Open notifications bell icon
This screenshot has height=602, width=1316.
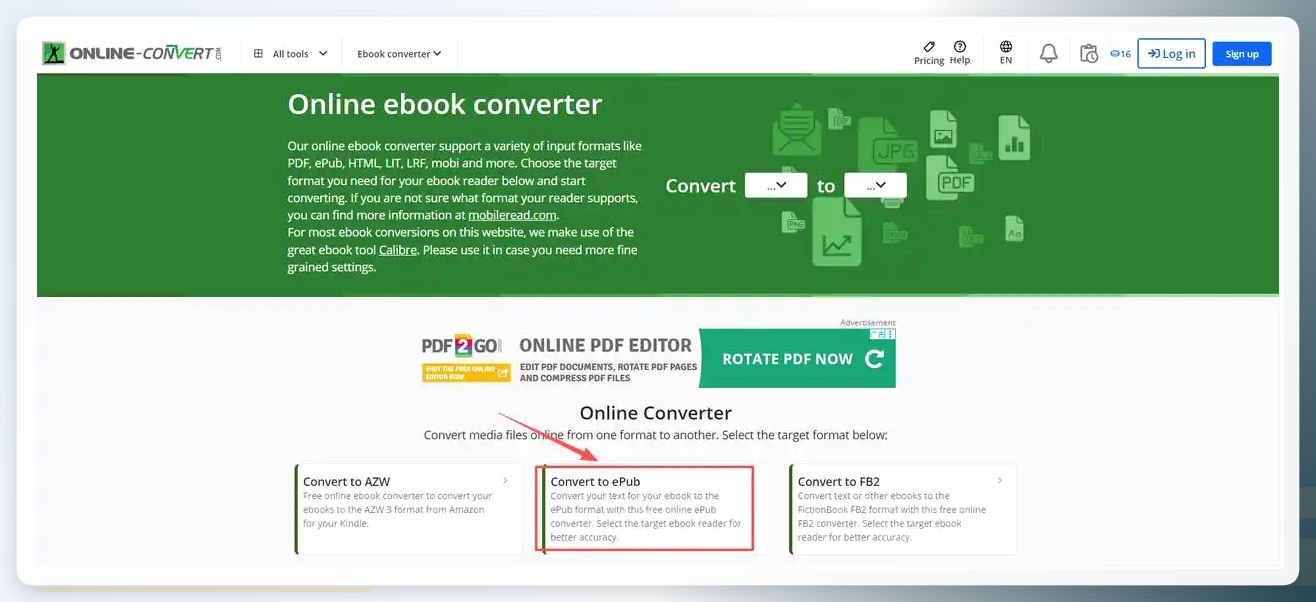(x=1049, y=54)
